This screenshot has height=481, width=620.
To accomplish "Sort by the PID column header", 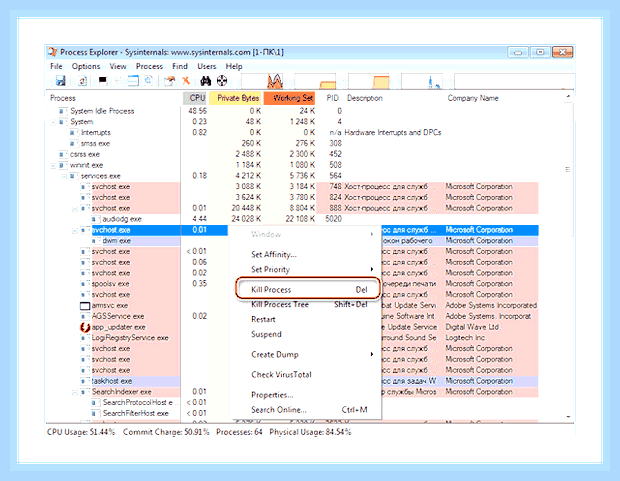I will coord(332,98).
